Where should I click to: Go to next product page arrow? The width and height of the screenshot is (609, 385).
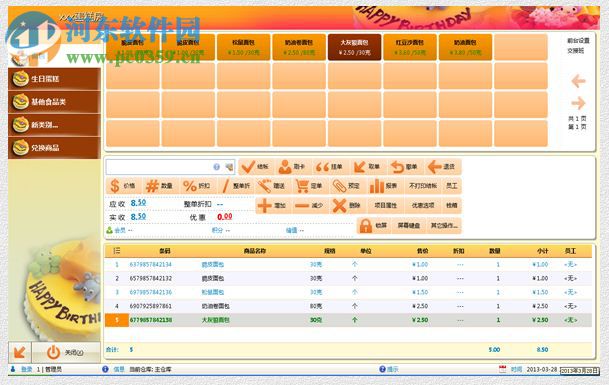pos(578,103)
